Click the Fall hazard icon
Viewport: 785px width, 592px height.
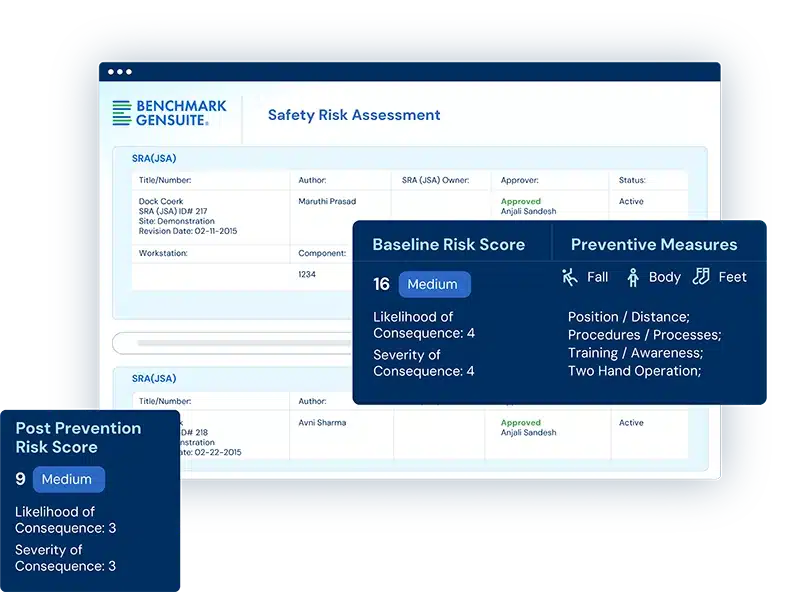click(x=570, y=277)
